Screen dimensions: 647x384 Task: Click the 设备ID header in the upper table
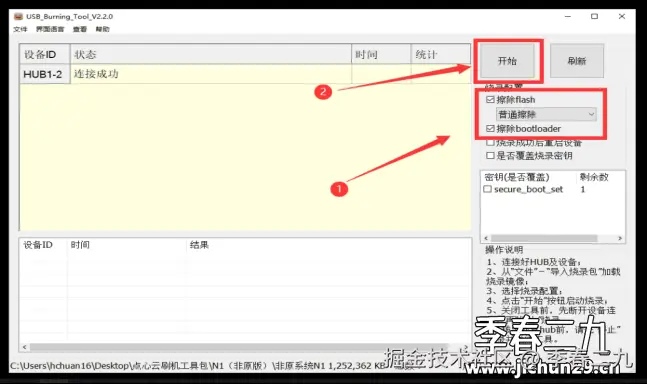45,54
